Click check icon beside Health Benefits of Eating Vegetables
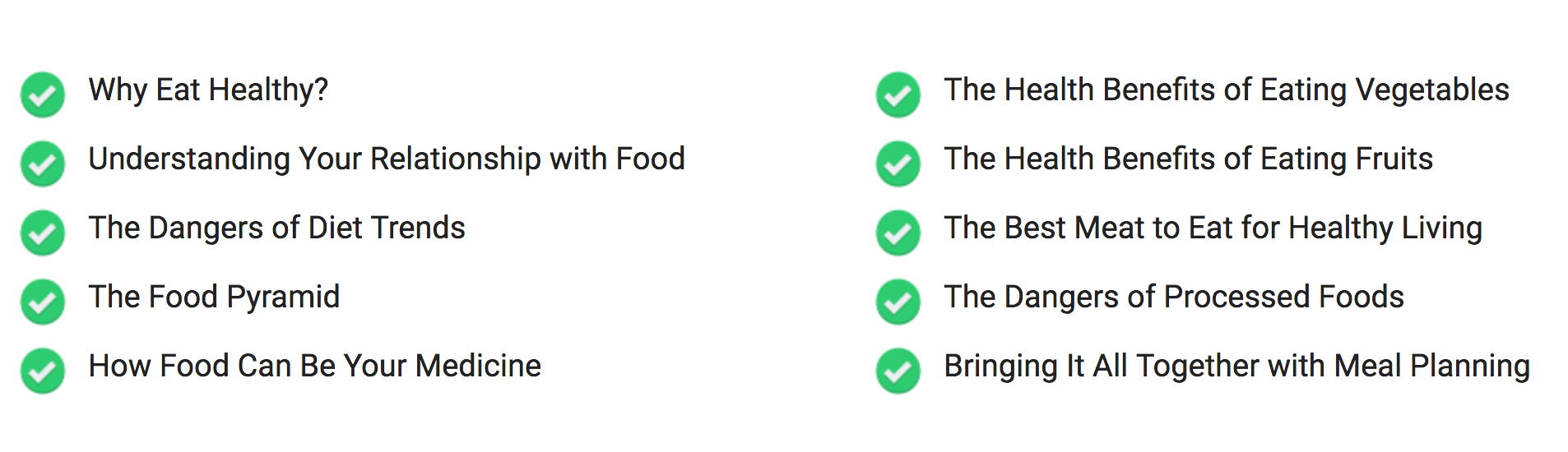The image size is (1568, 452). coord(898,95)
